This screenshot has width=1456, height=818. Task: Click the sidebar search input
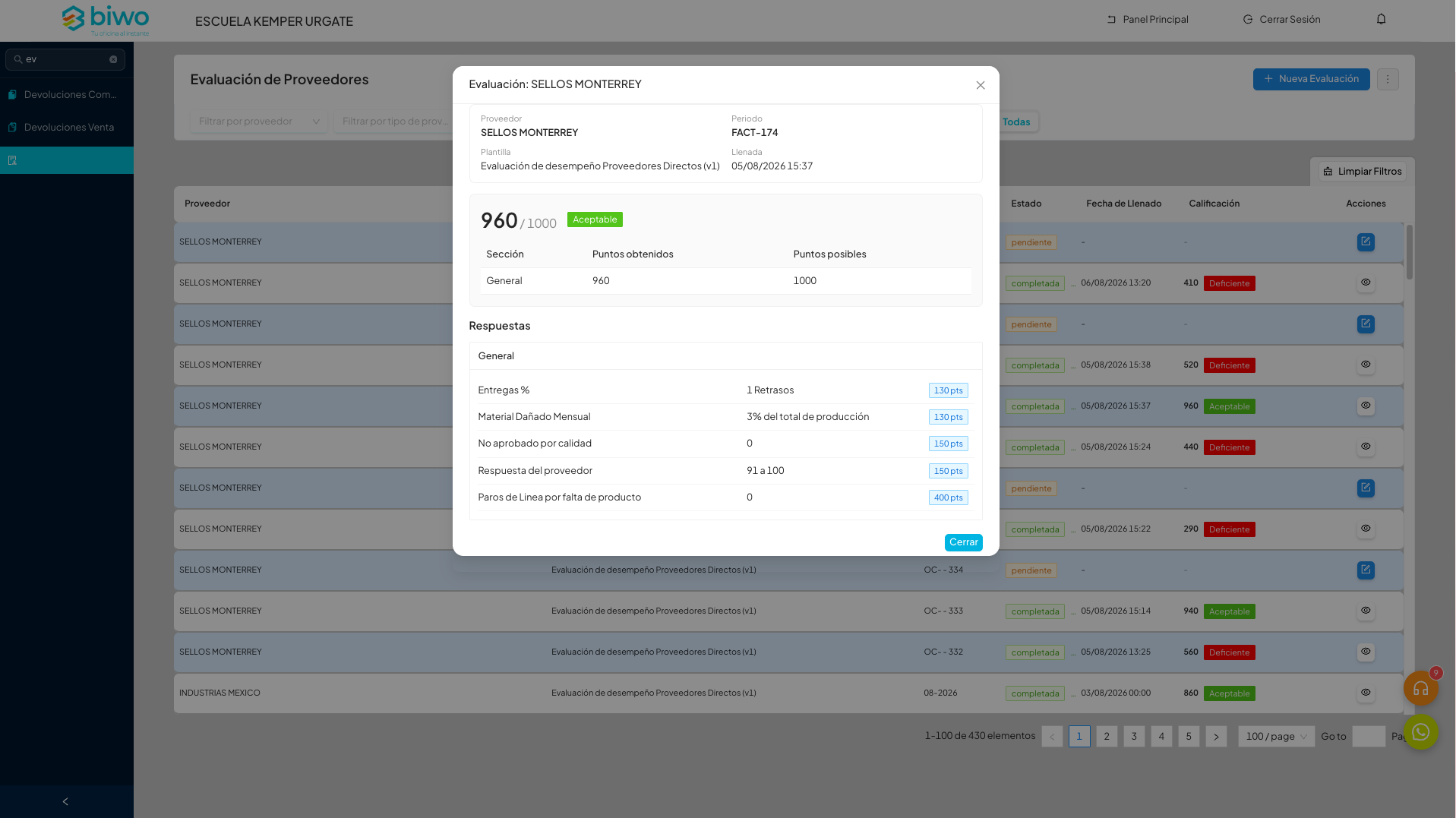(x=65, y=59)
